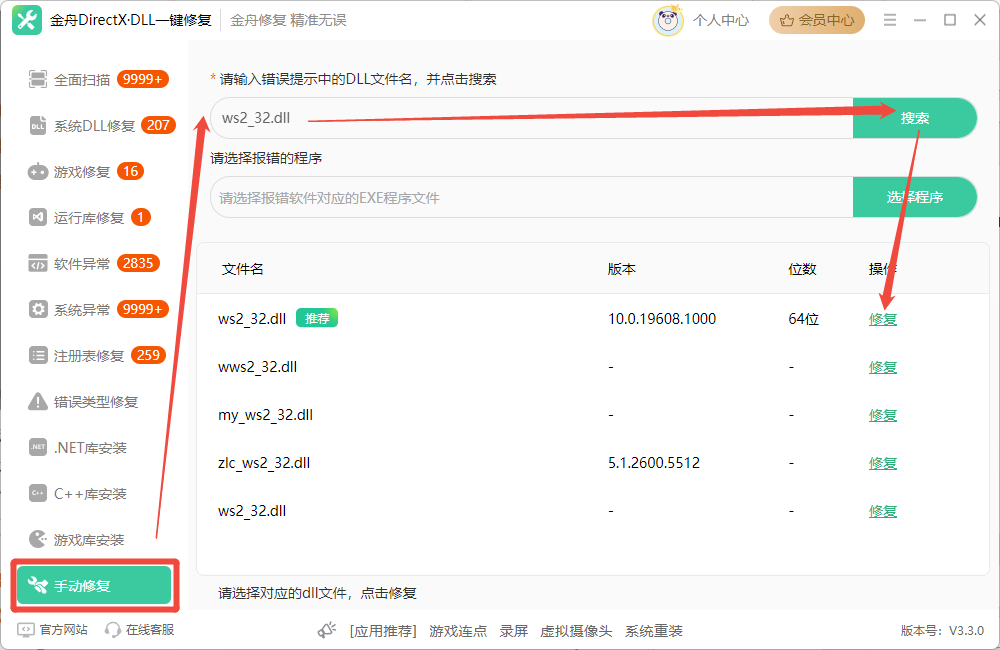The image size is (1000, 650).
Task: Click the full scan icon beside 全面扫描
Action: pyautogui.click(x=38, y=79)
